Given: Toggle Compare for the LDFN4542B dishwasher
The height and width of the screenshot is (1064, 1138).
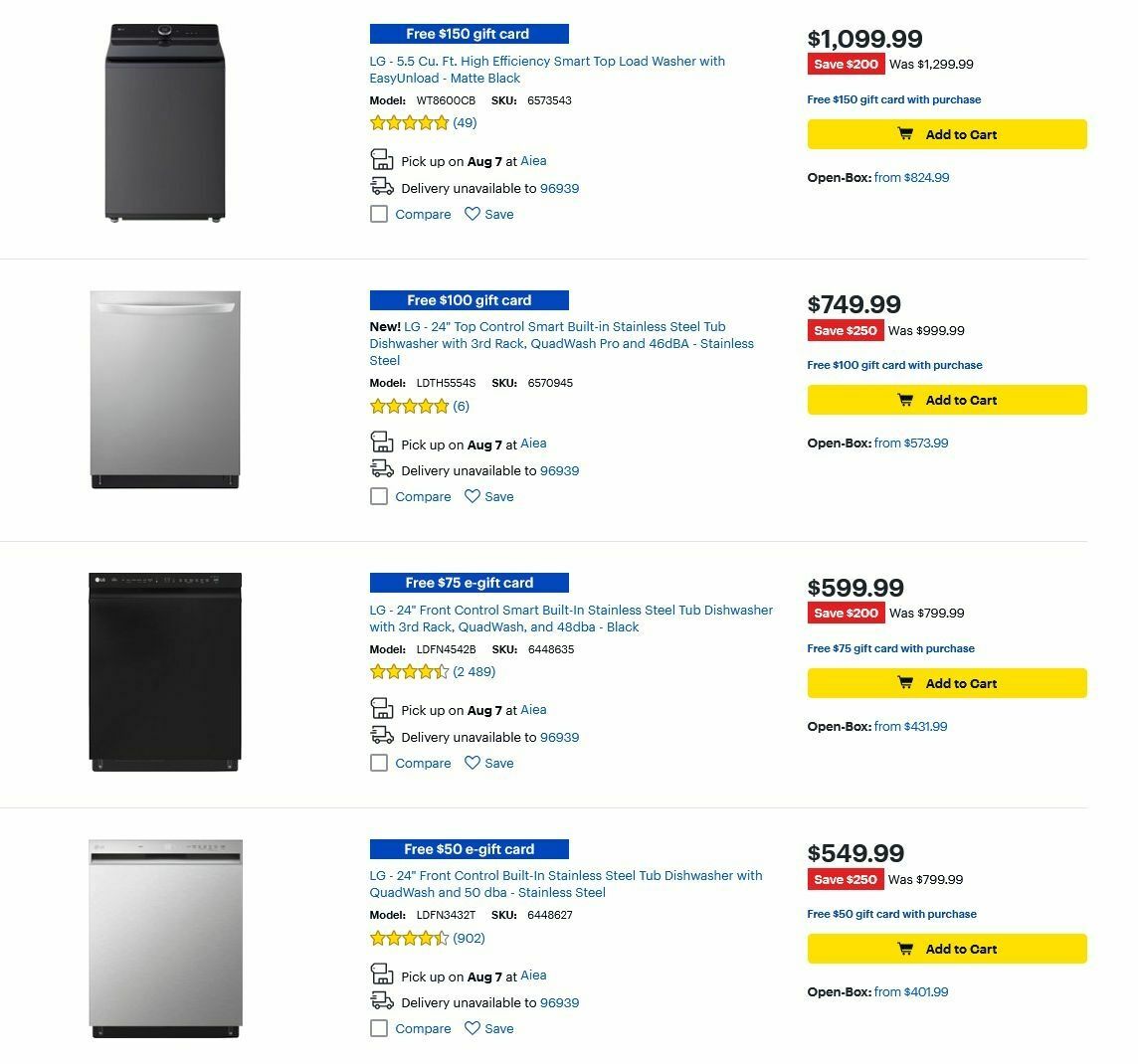Looking at the screenshot, I should click(378, 763).
